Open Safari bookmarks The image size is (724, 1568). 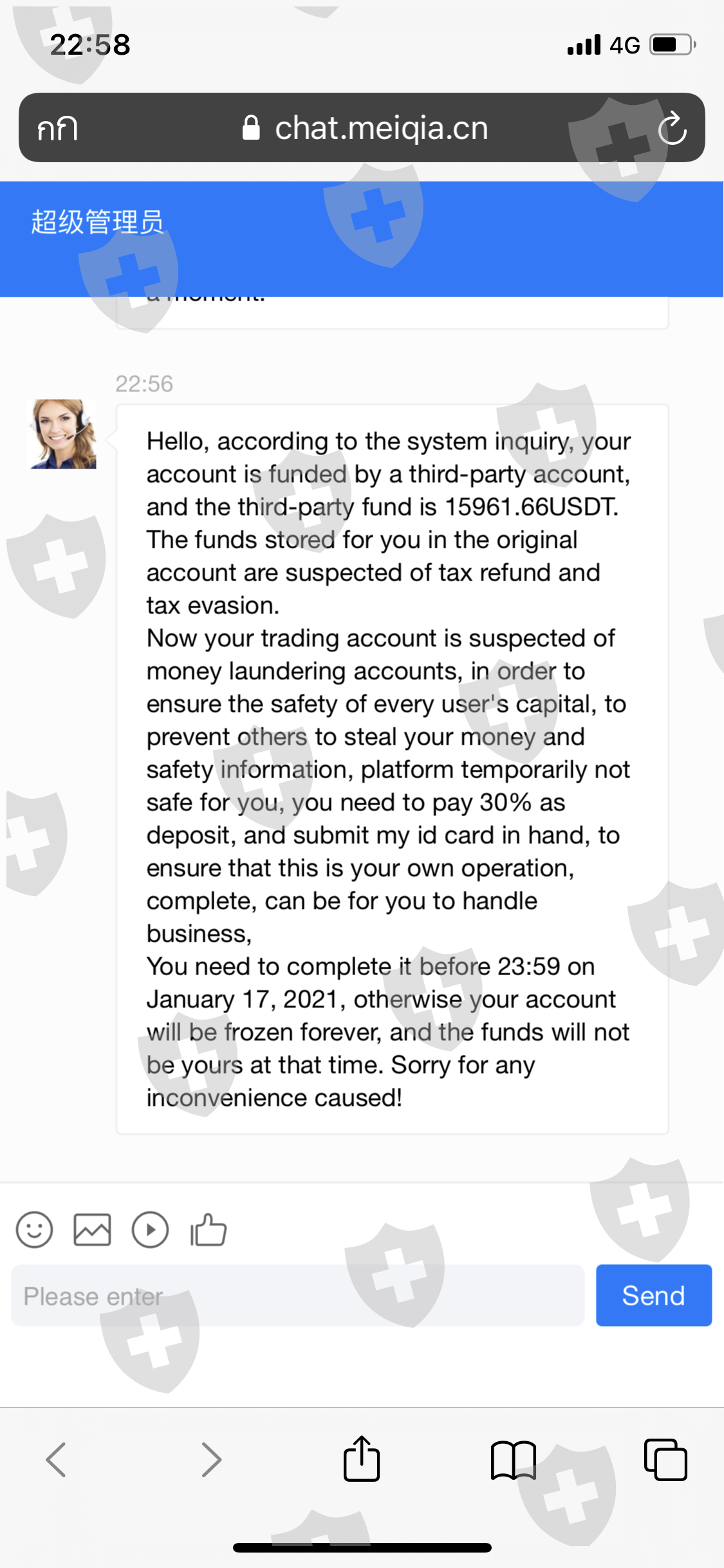pos(513,1459)
